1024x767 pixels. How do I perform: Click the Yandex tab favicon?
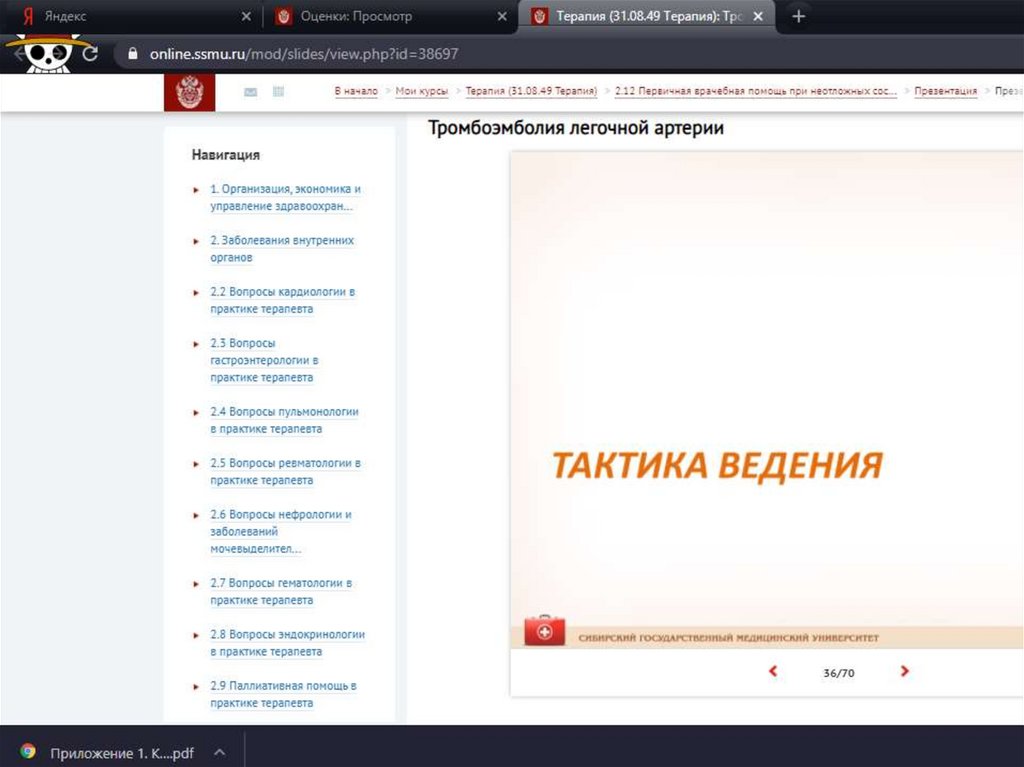click(27, 16)
